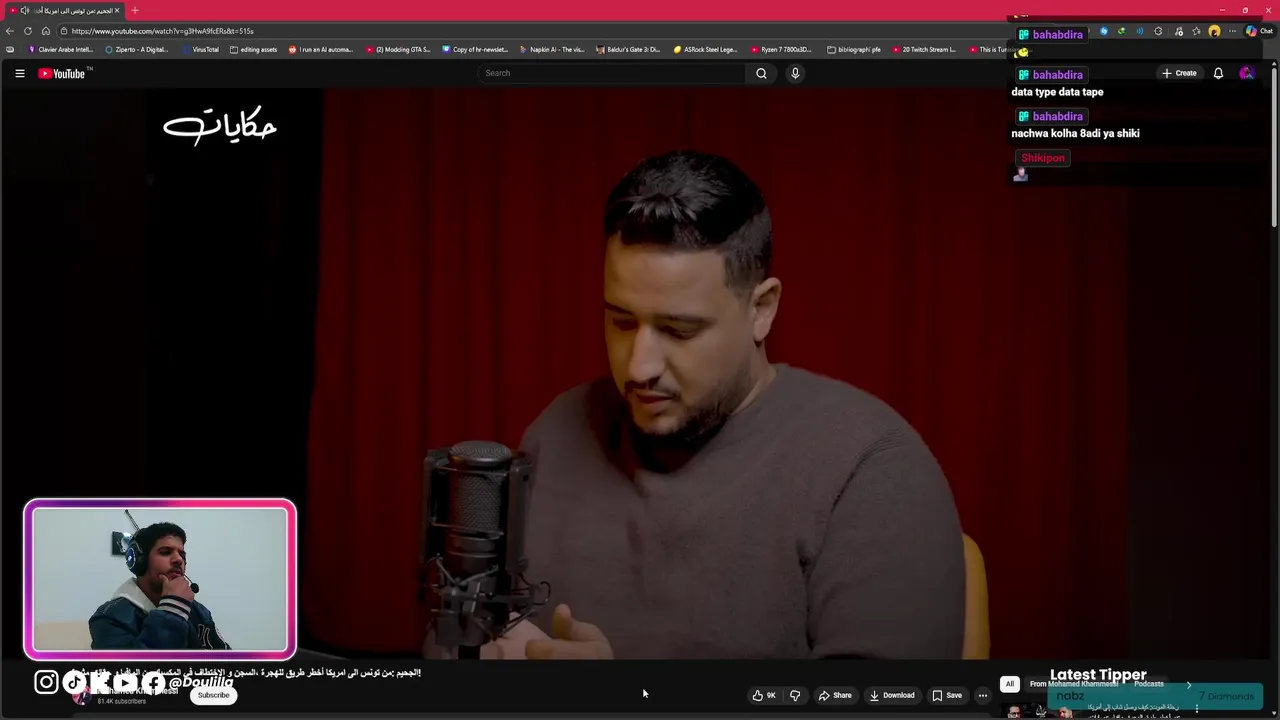The image size is (1280, 720).
Task: Open the YouTube account avatar menu
Action: [1246, 73]
